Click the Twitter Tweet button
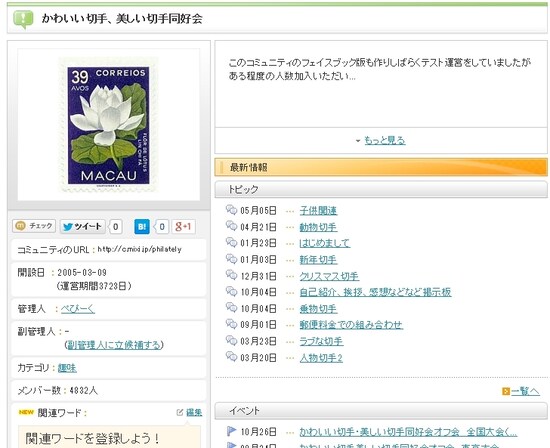This screenshot has height=448, width=550. (x=83, y=226)
